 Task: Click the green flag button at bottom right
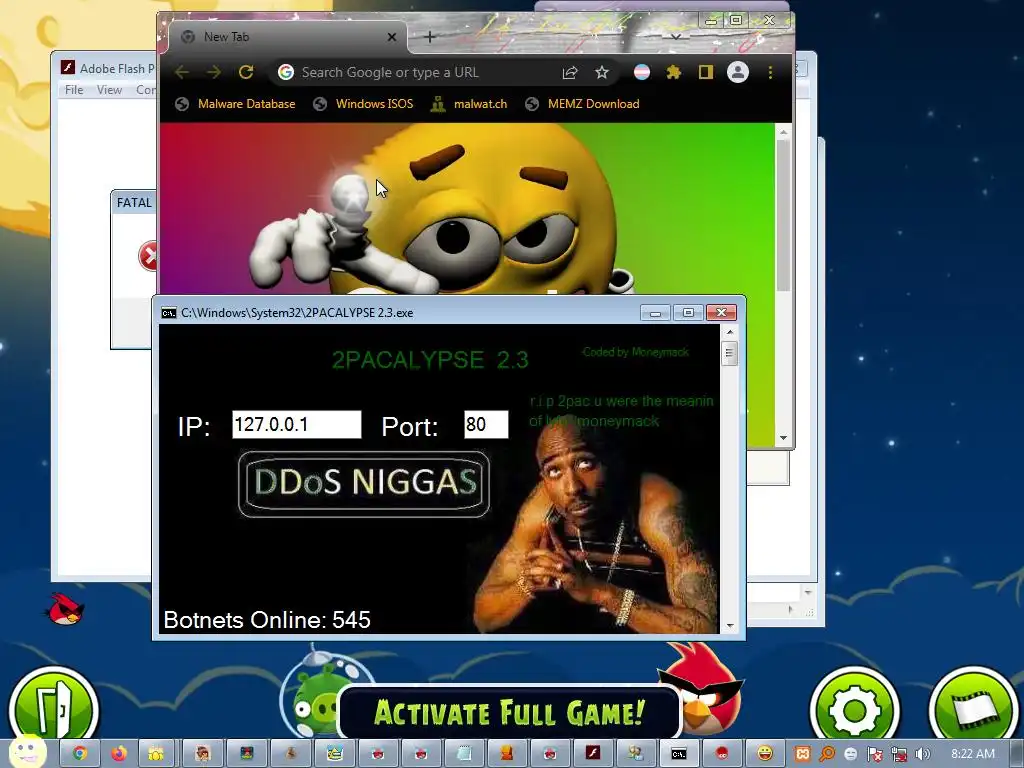click(973, 709)
